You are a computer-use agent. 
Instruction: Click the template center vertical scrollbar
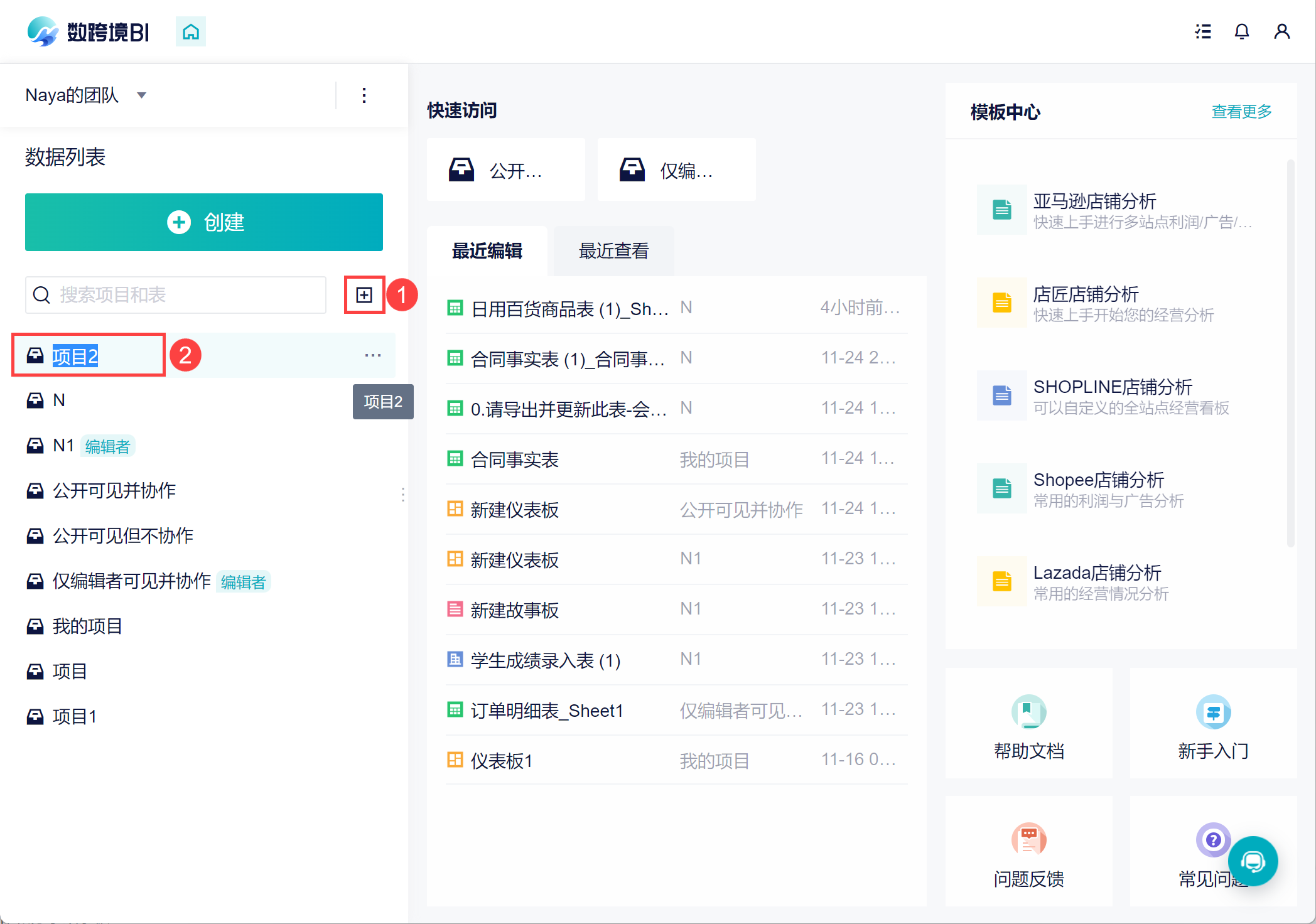point(1290,352)
